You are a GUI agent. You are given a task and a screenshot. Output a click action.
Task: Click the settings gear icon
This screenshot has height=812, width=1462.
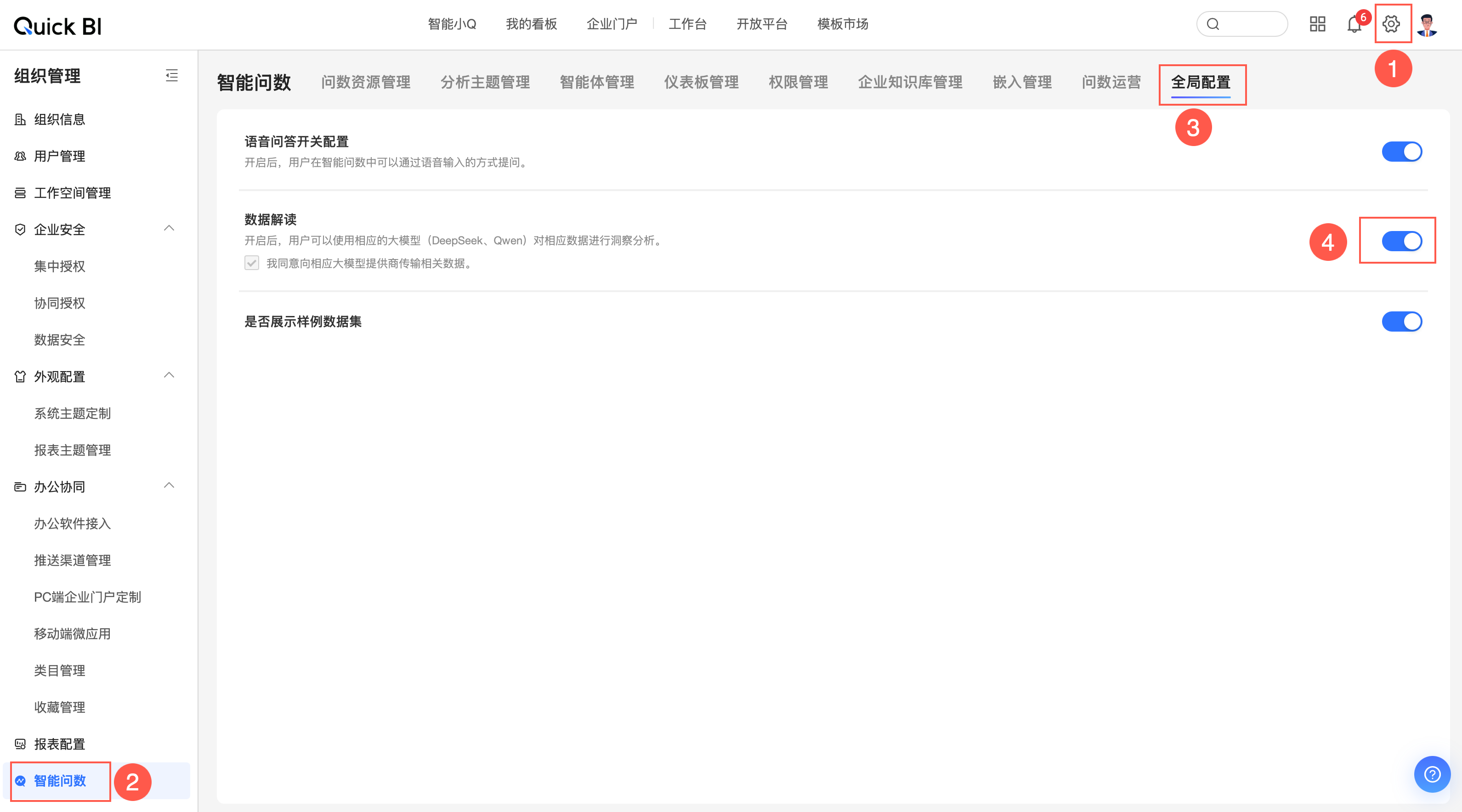(x=1391, y=24)
